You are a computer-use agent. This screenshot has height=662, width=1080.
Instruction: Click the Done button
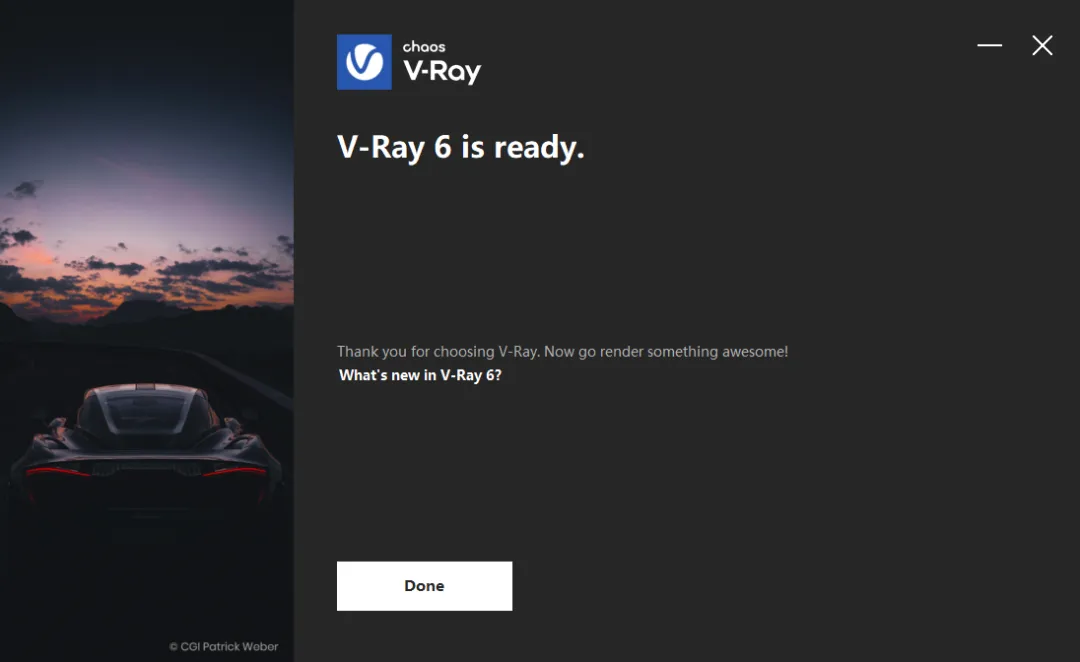(x=424, y=586)
